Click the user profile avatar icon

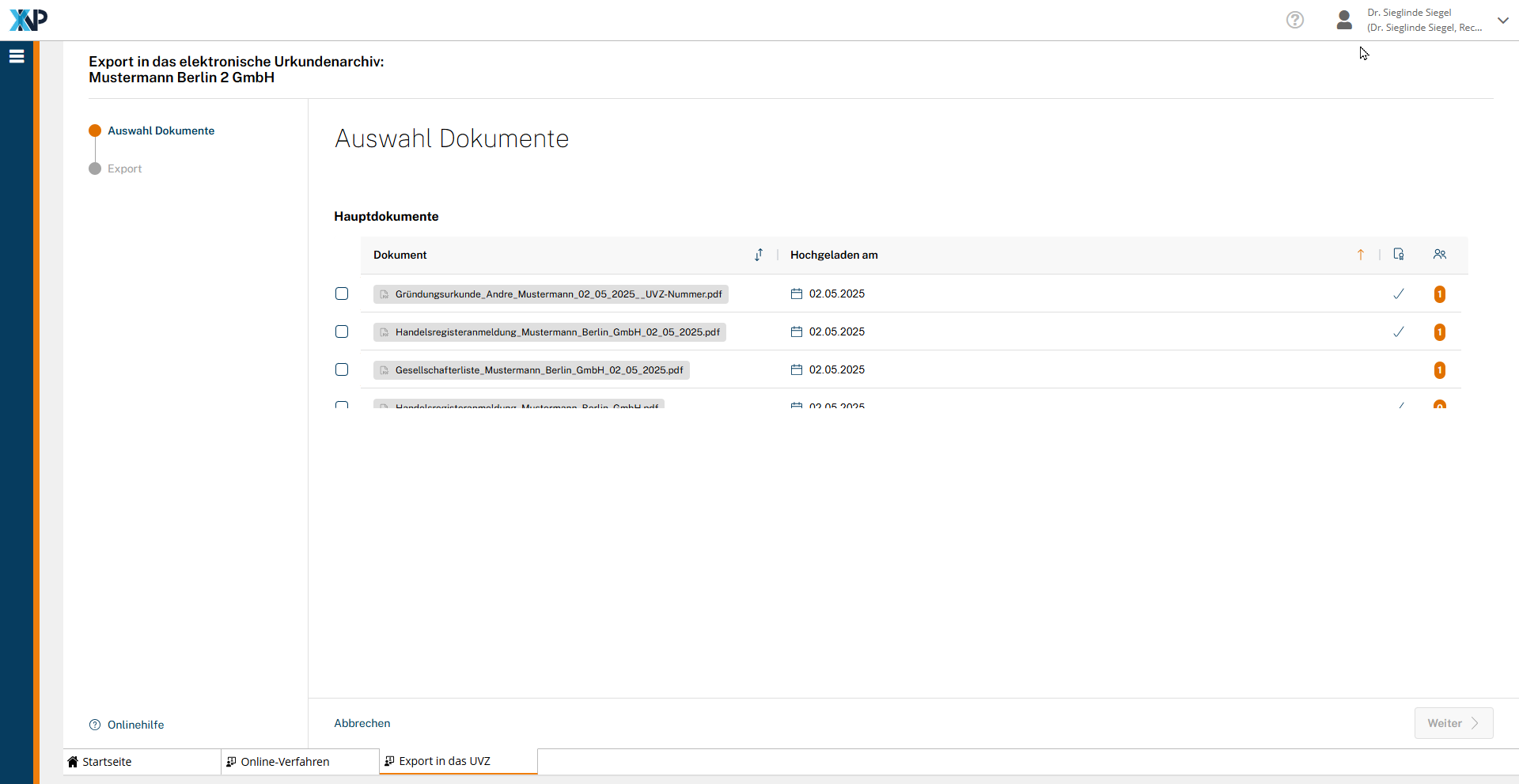(1343, 20)
